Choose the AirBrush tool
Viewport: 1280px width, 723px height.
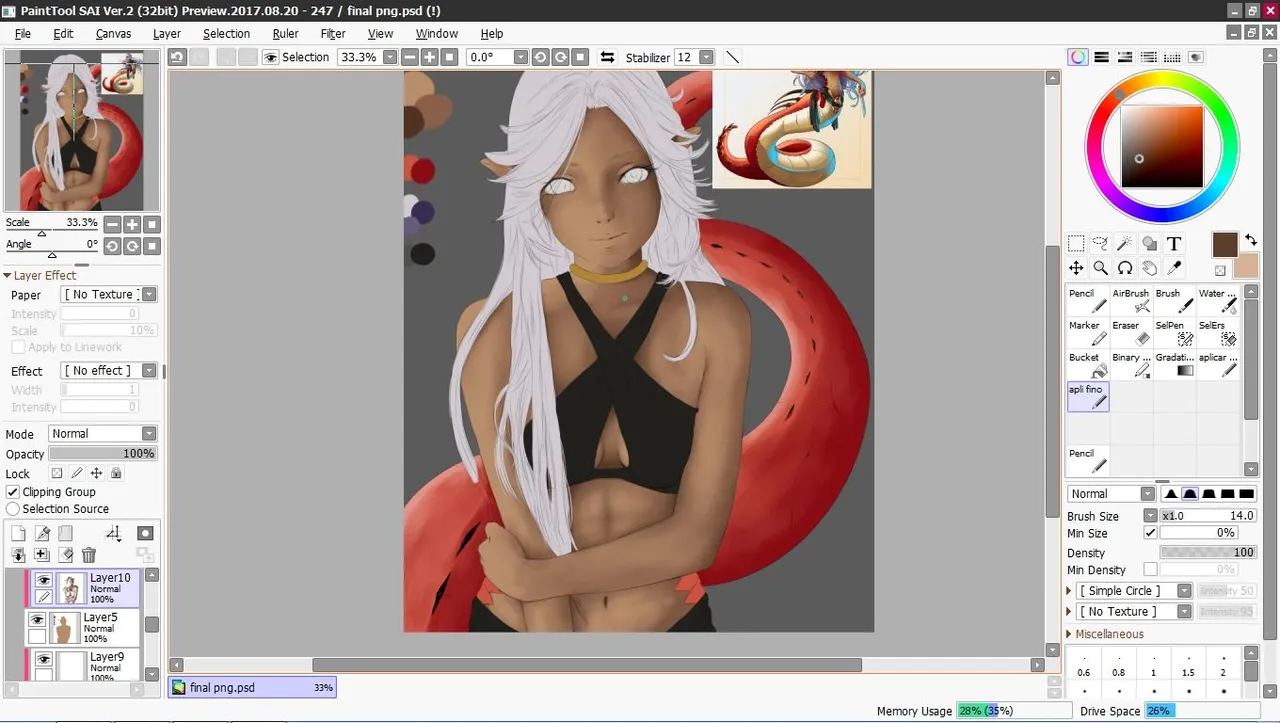pyautogui.click(x=1131, y=301)
